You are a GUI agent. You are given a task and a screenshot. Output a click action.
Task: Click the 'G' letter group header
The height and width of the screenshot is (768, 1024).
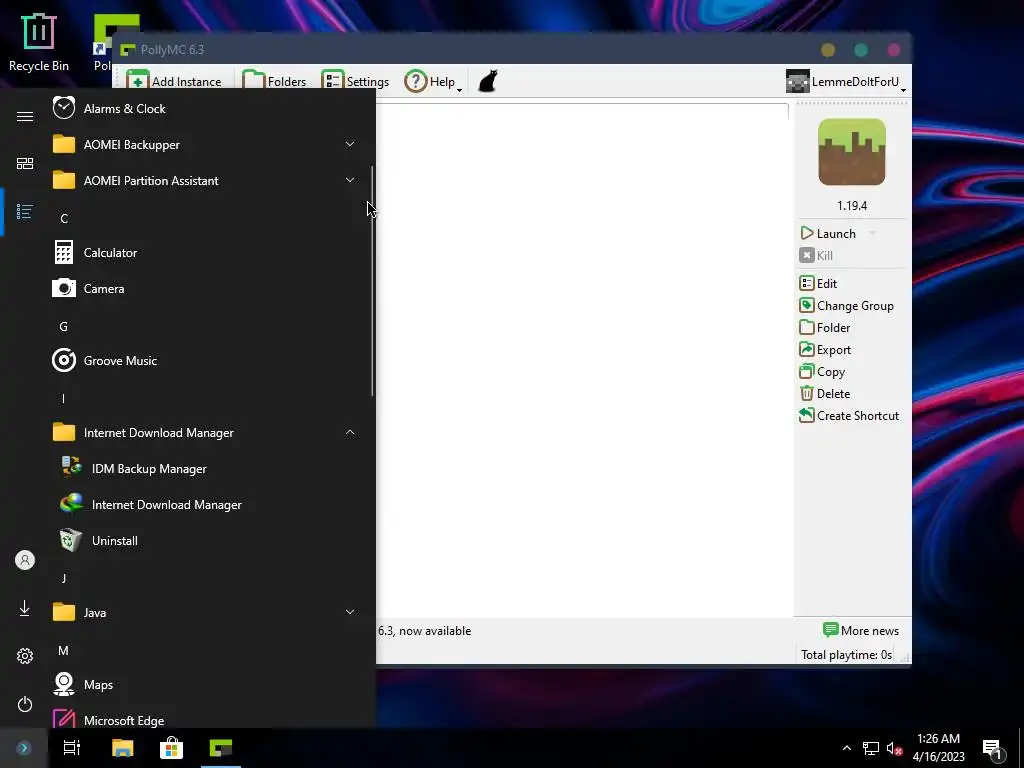[63, 326]
